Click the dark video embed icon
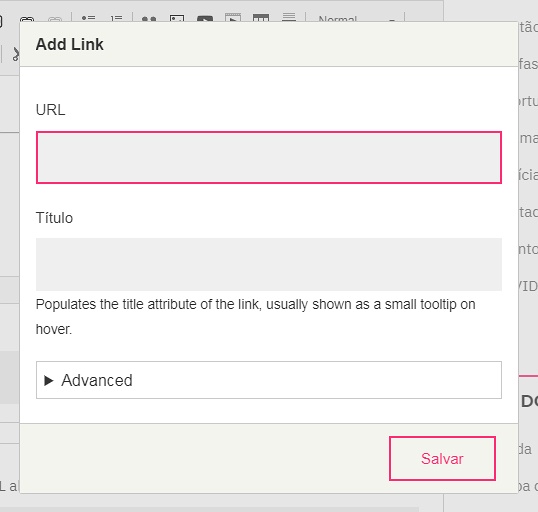 [x=205, y=19]
